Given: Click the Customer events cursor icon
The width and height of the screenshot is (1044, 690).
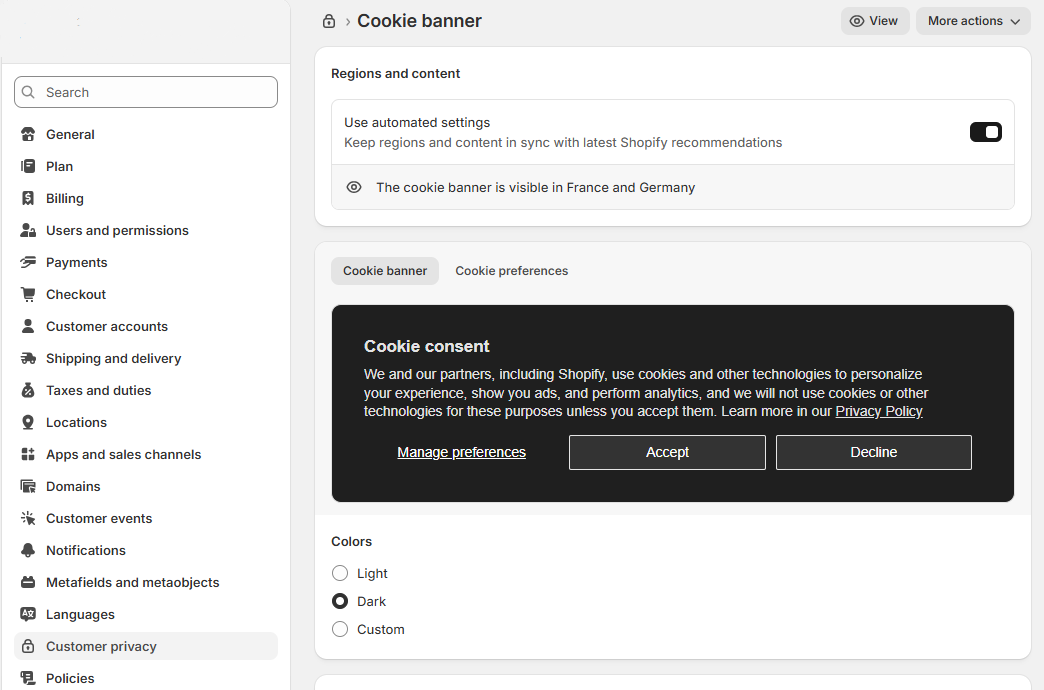Looking at the screenshot, I should coord(28,518).
